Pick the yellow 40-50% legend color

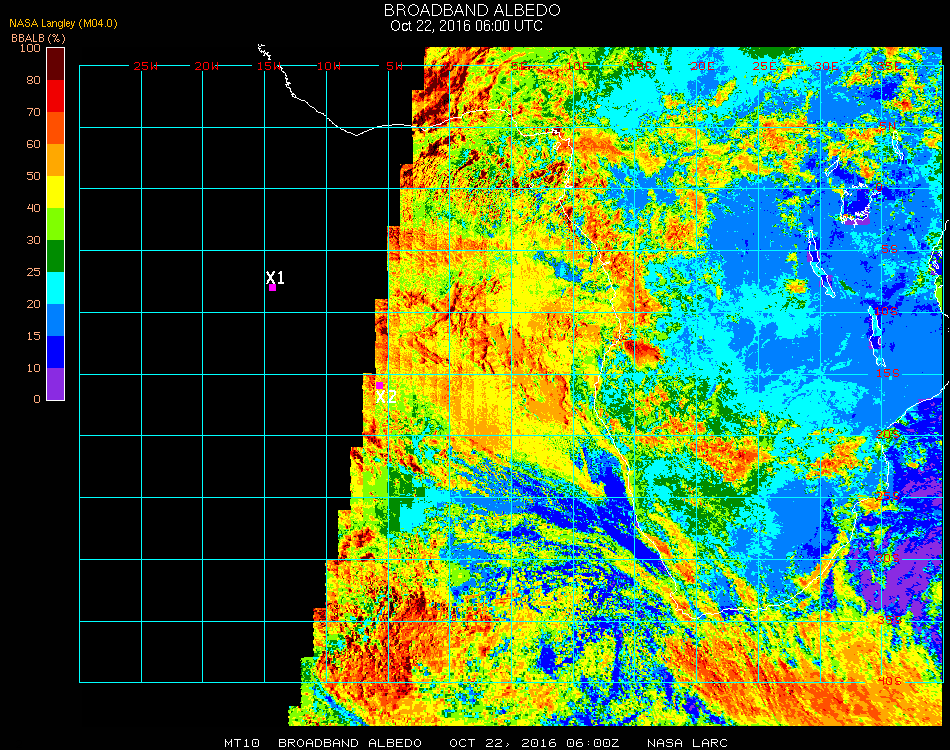tap(55, 191)
